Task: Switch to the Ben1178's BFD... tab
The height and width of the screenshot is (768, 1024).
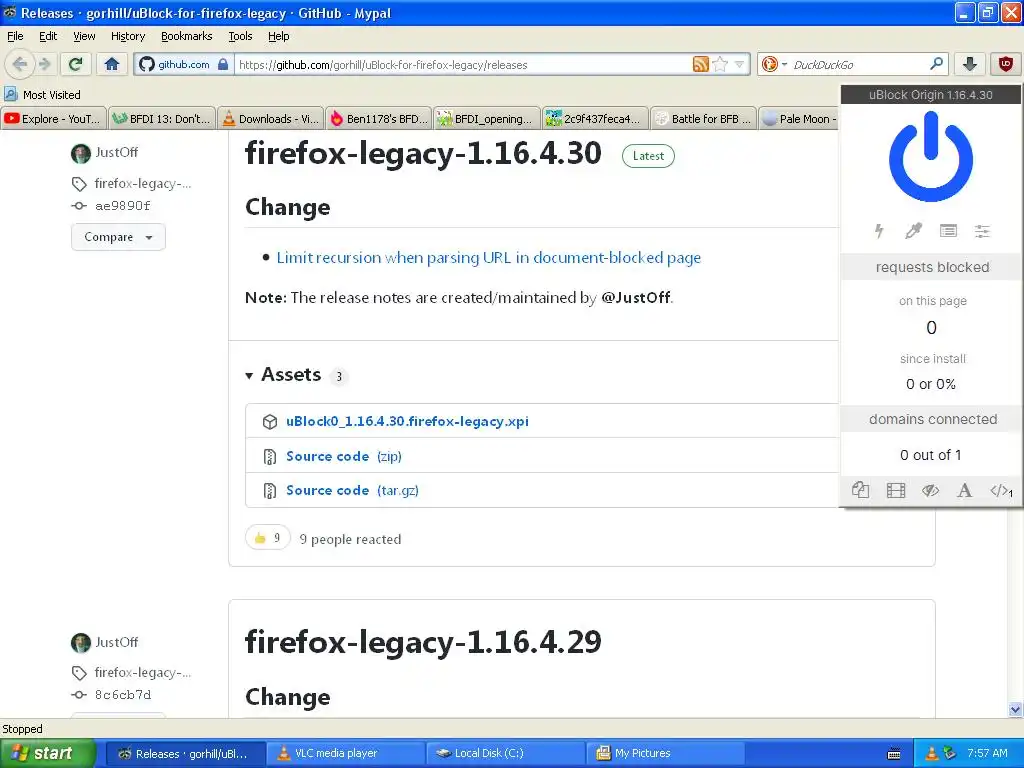Action: point(379,118)
